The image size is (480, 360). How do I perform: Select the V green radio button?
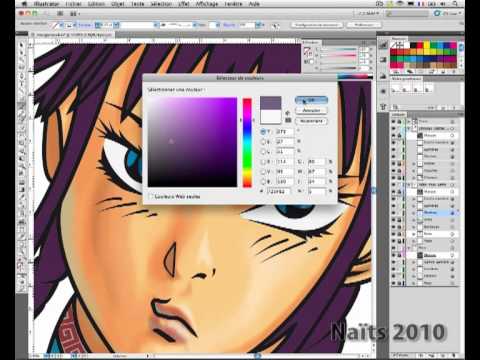(263, 172)
